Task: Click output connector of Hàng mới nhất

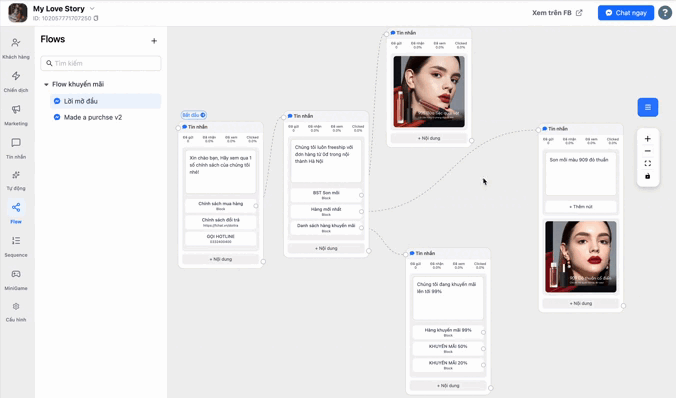Action: coord(361,211)
